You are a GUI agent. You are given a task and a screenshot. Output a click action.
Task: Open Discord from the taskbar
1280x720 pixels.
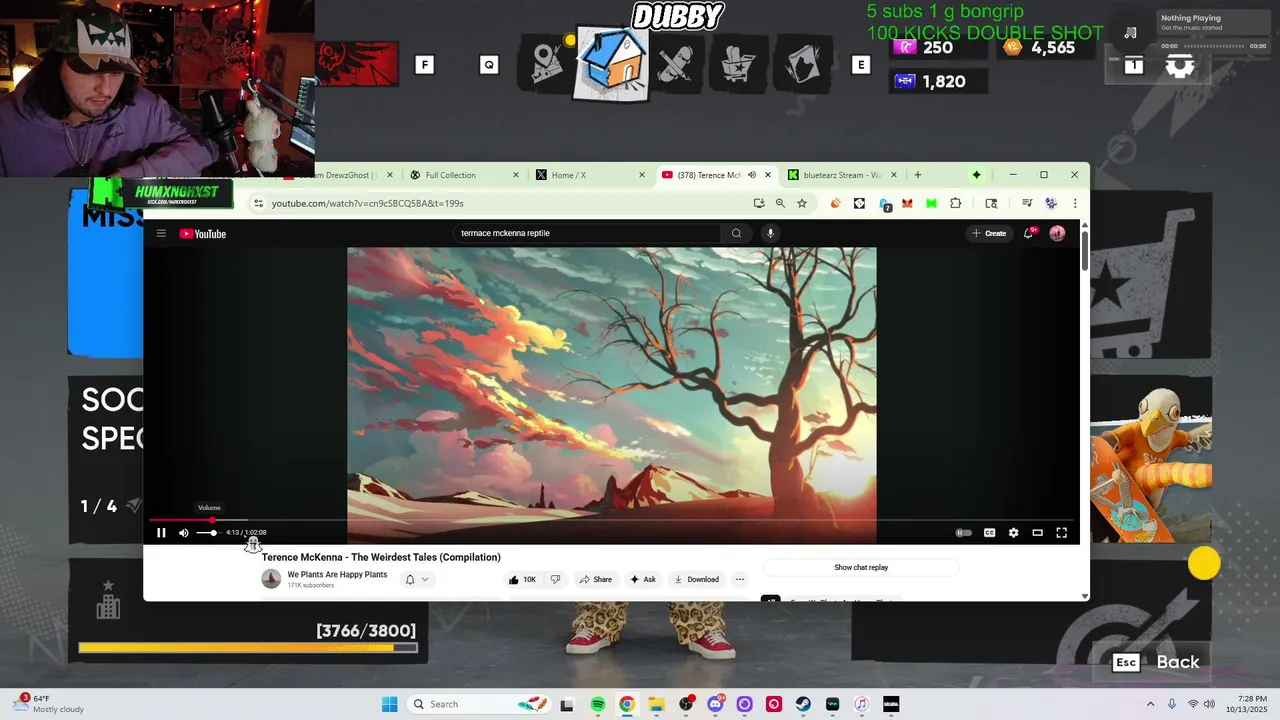pos(715,704)
